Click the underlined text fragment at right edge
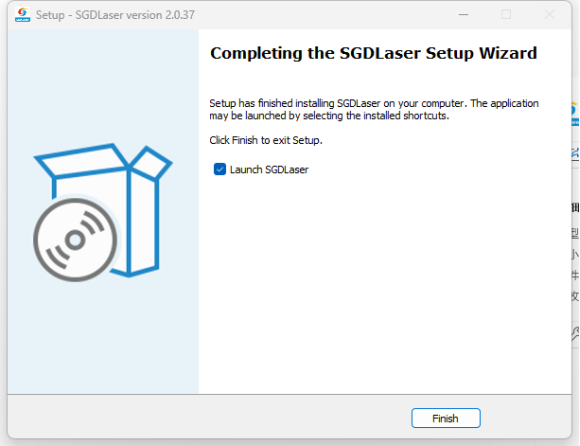580x446 pixels. pyautogui.click(x=575, y=153)
